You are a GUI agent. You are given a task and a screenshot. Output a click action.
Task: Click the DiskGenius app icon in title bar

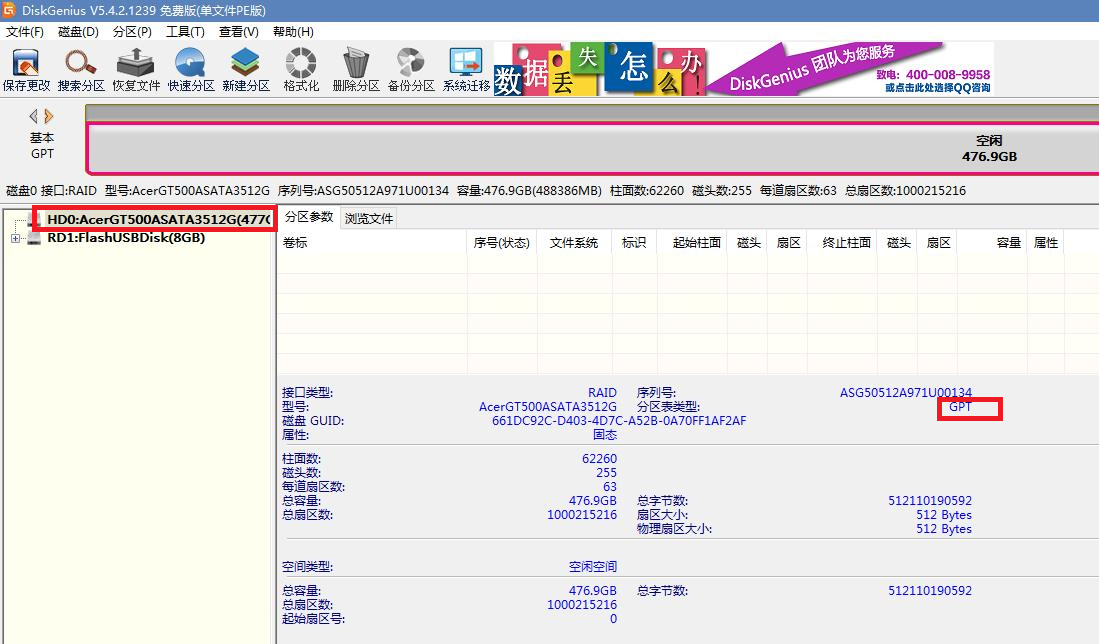9,10
